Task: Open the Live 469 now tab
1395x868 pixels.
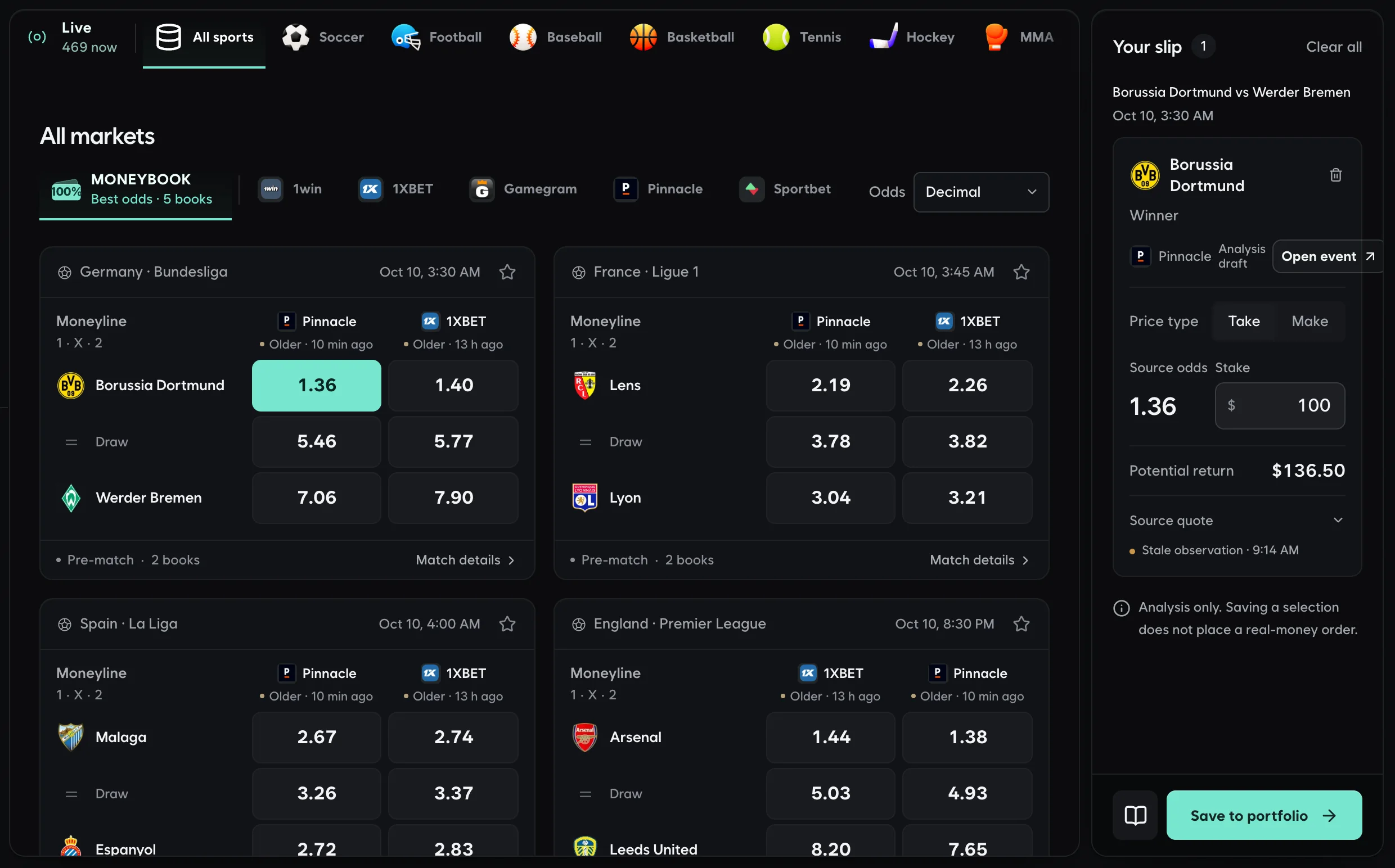Action: pyautogui.click(x=73, y=37)
